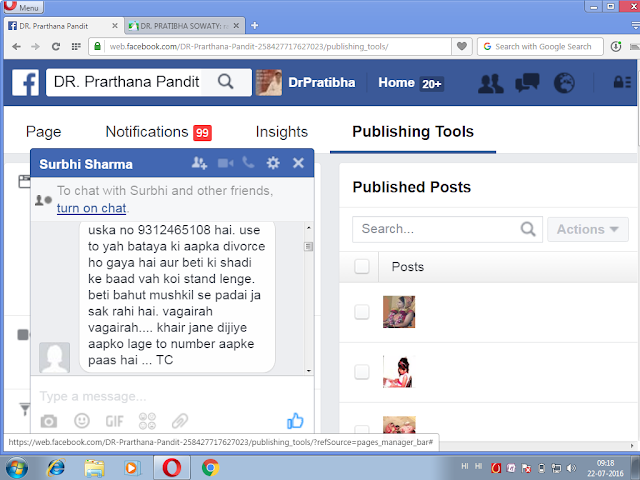Click the Published Posts search magnifier
640x480 pixels.
[528, 229]
